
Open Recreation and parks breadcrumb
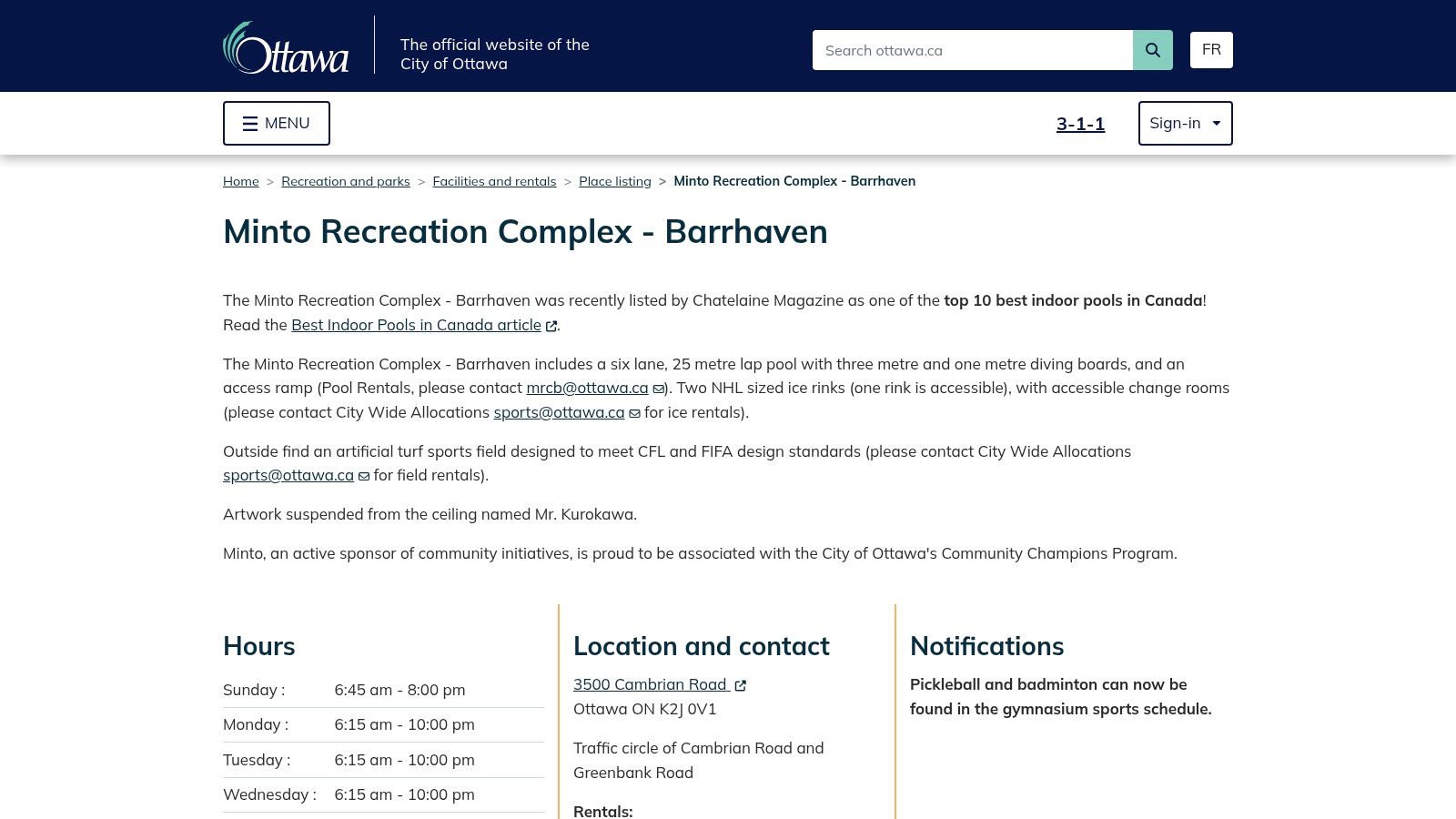tap(346, 181)
